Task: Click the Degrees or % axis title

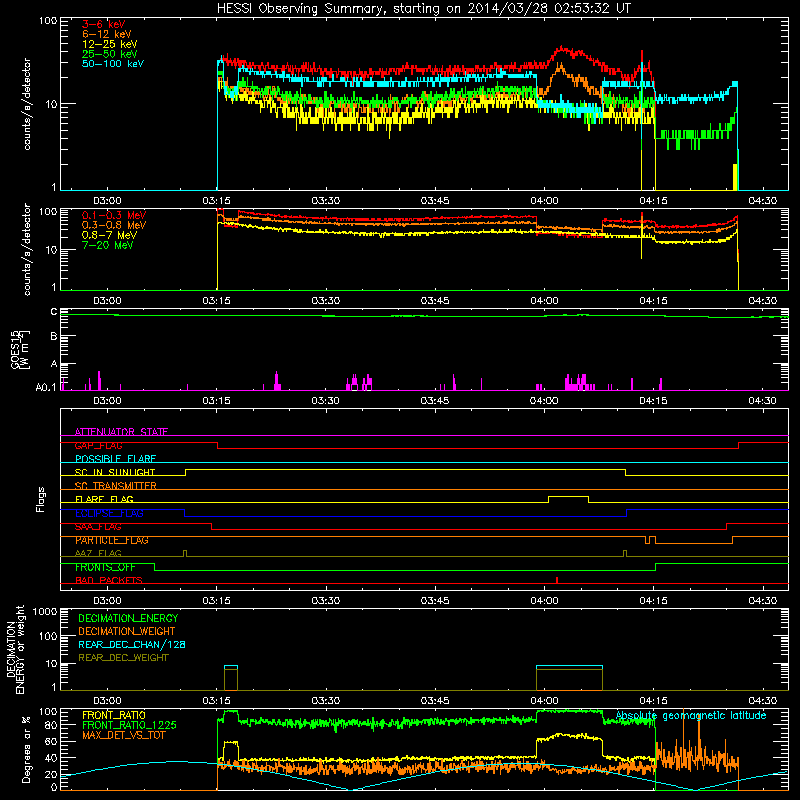Action: [x=27, y=749]
